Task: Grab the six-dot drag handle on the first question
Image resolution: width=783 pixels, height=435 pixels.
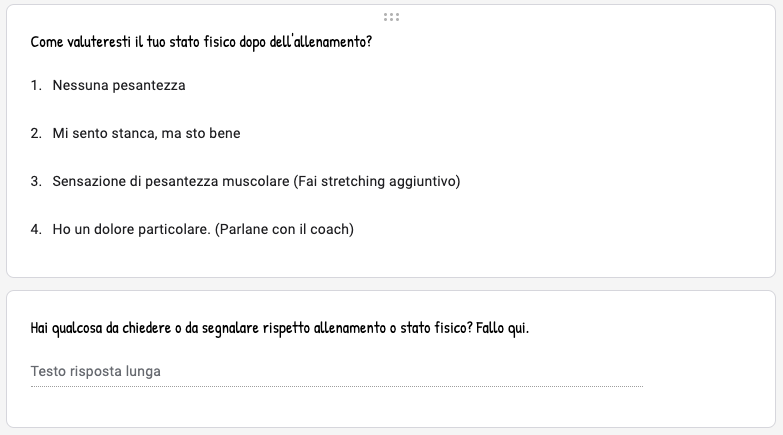Action: pos(391,17)
